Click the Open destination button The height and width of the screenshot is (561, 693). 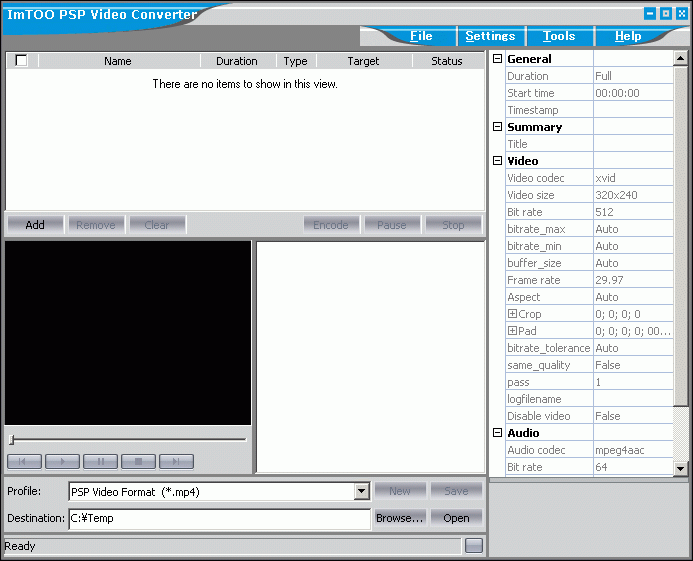pos(456,518)
